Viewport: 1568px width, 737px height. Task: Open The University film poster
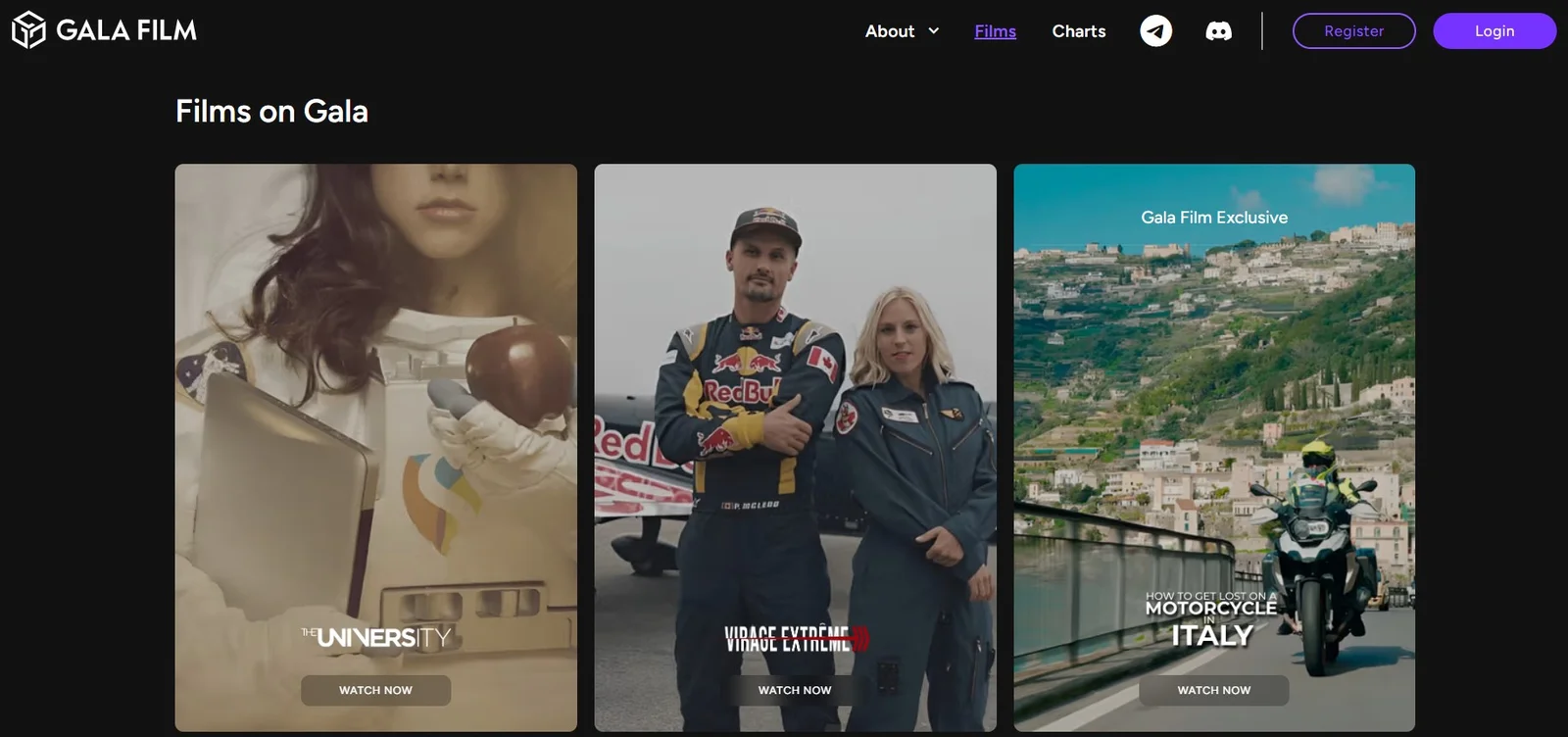point(375,447)
